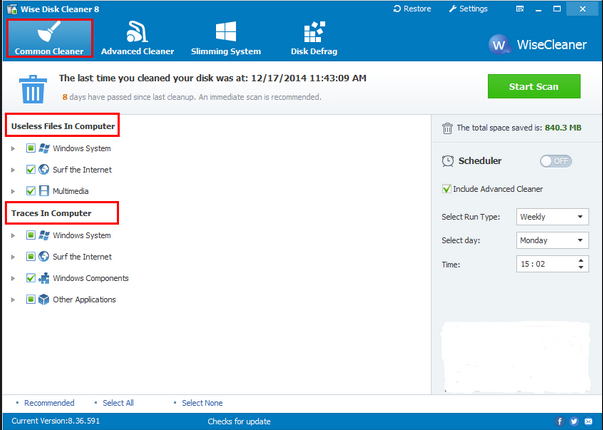Toggle Traces Surf the Internet checkbox

tap(31, 257)
